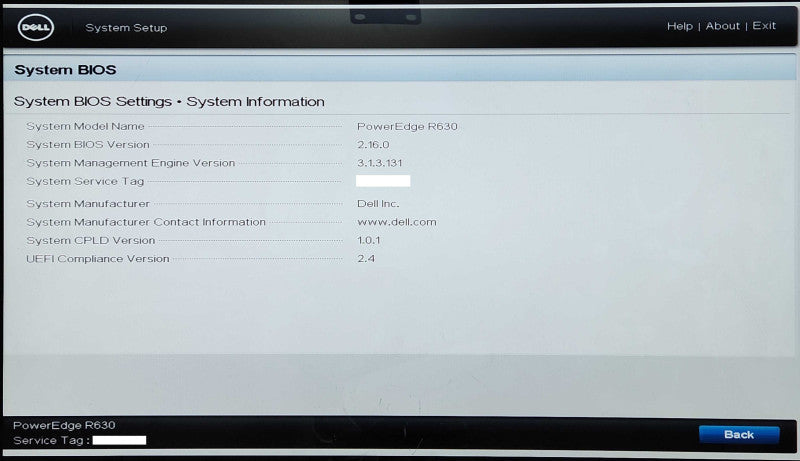Select the UEFI Compliance Version label
Image resolution: width=800 pixels, height=461 pixels.
coord(97,259)
